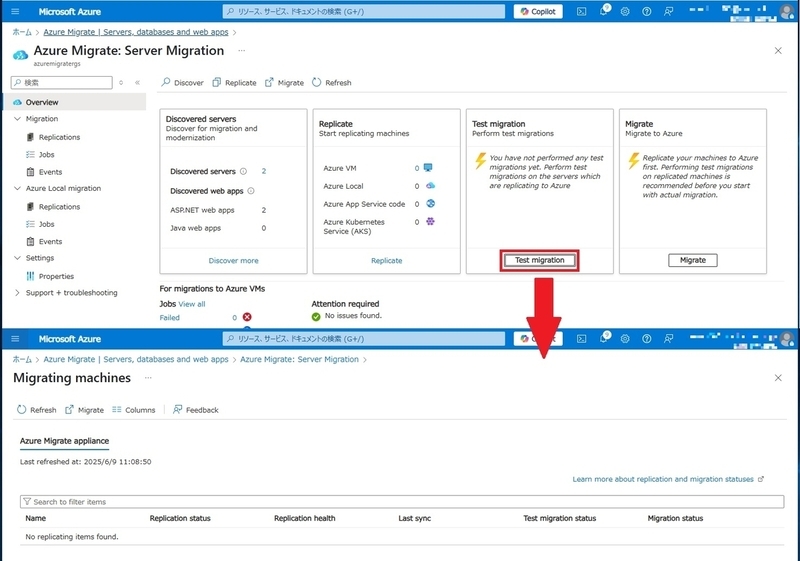Viewport: 800px width, 561px height.
Task: Open ellipsis beside Migrating machines title
Action: tap(148, 378)
